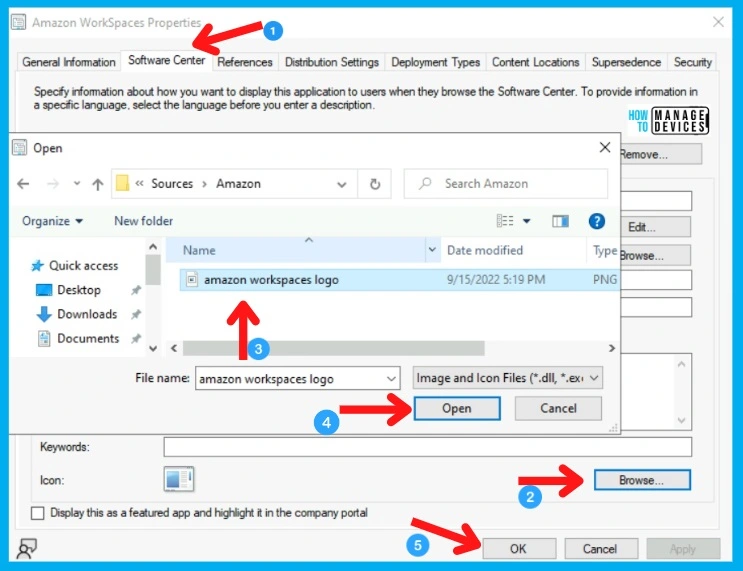Open Downloads in the navigation pane

[77, 314]
